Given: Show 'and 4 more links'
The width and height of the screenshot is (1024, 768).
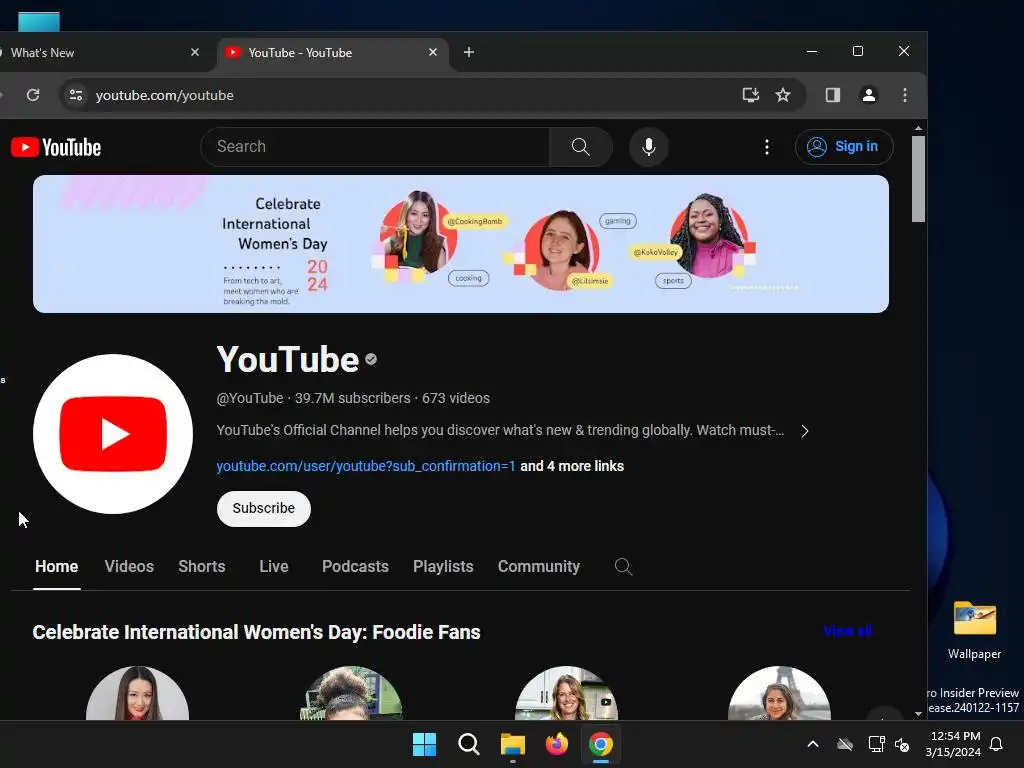Looking at the screenshot, I should [x=572, y=466].
